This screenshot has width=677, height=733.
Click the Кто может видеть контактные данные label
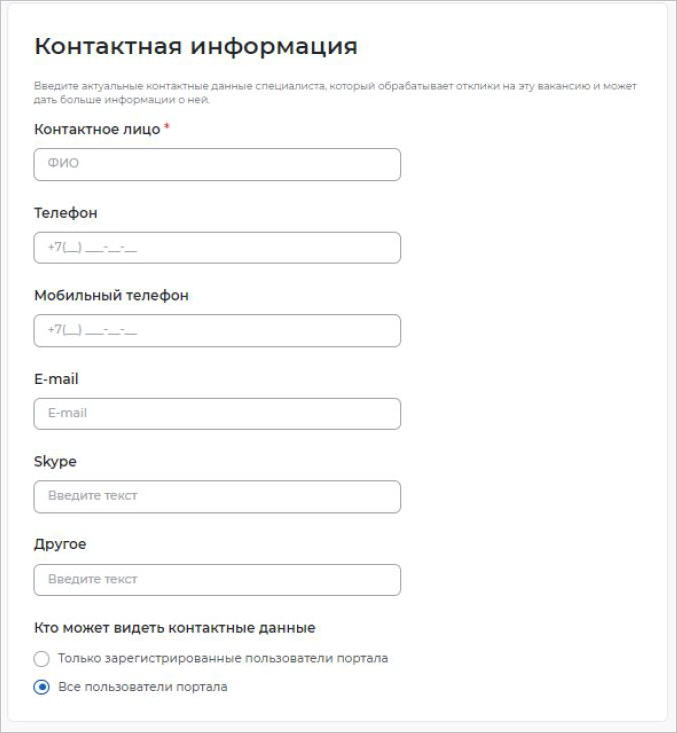(175, 628)
